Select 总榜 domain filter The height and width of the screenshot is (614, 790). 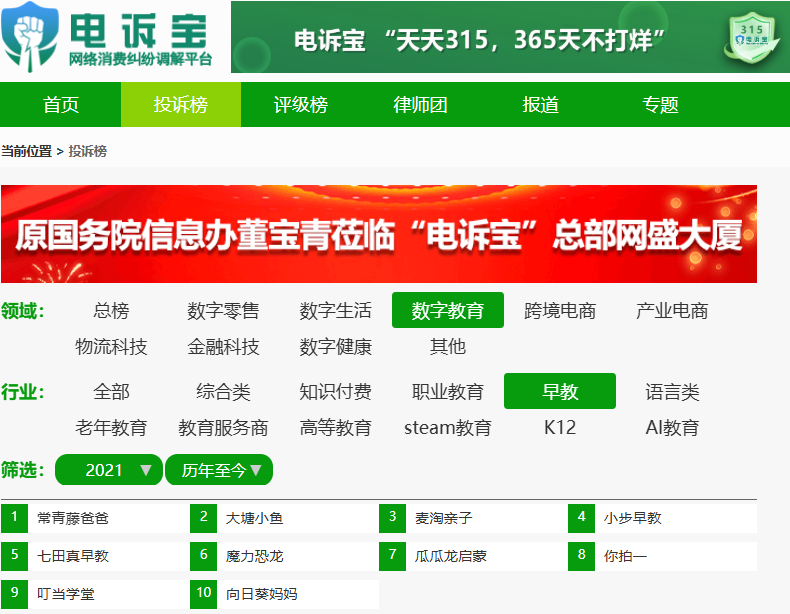point(111,310)
